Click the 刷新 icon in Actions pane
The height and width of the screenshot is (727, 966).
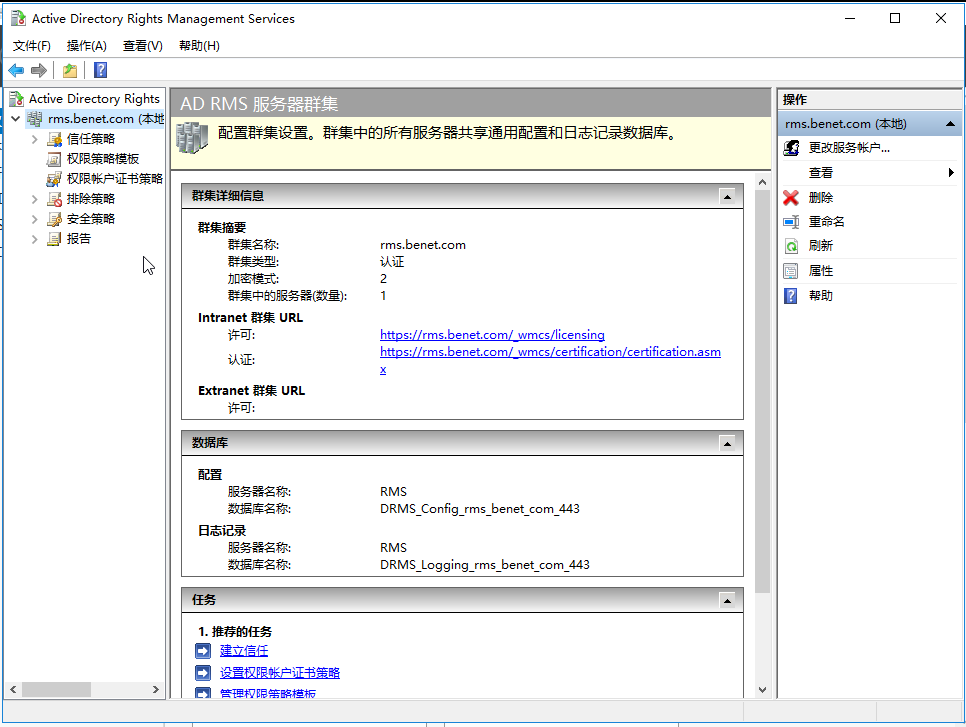791,246
